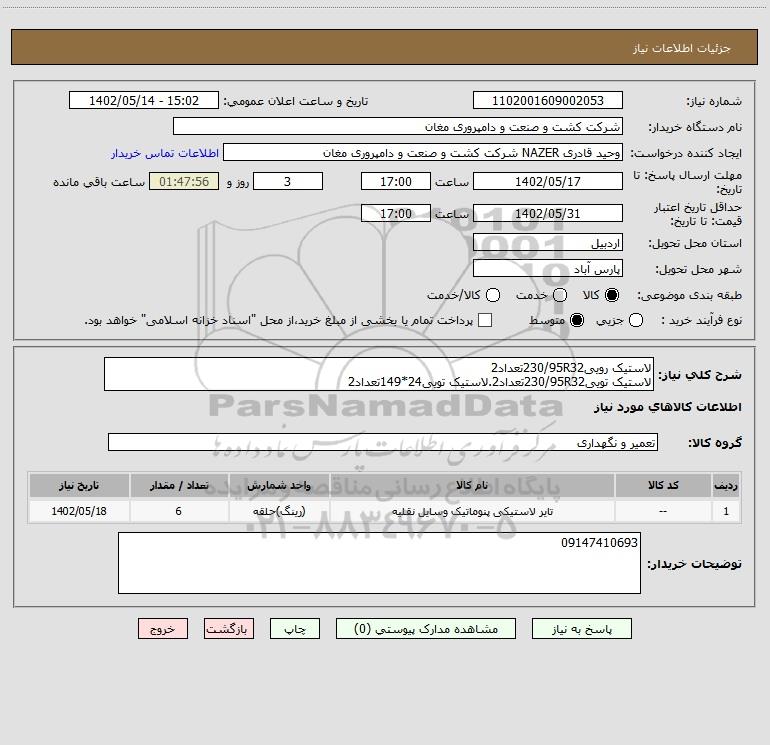Image resolution: width=770 pixels, height=745 pixels.
Task: Click the بازگشت back button
Action: click(229, 629)
